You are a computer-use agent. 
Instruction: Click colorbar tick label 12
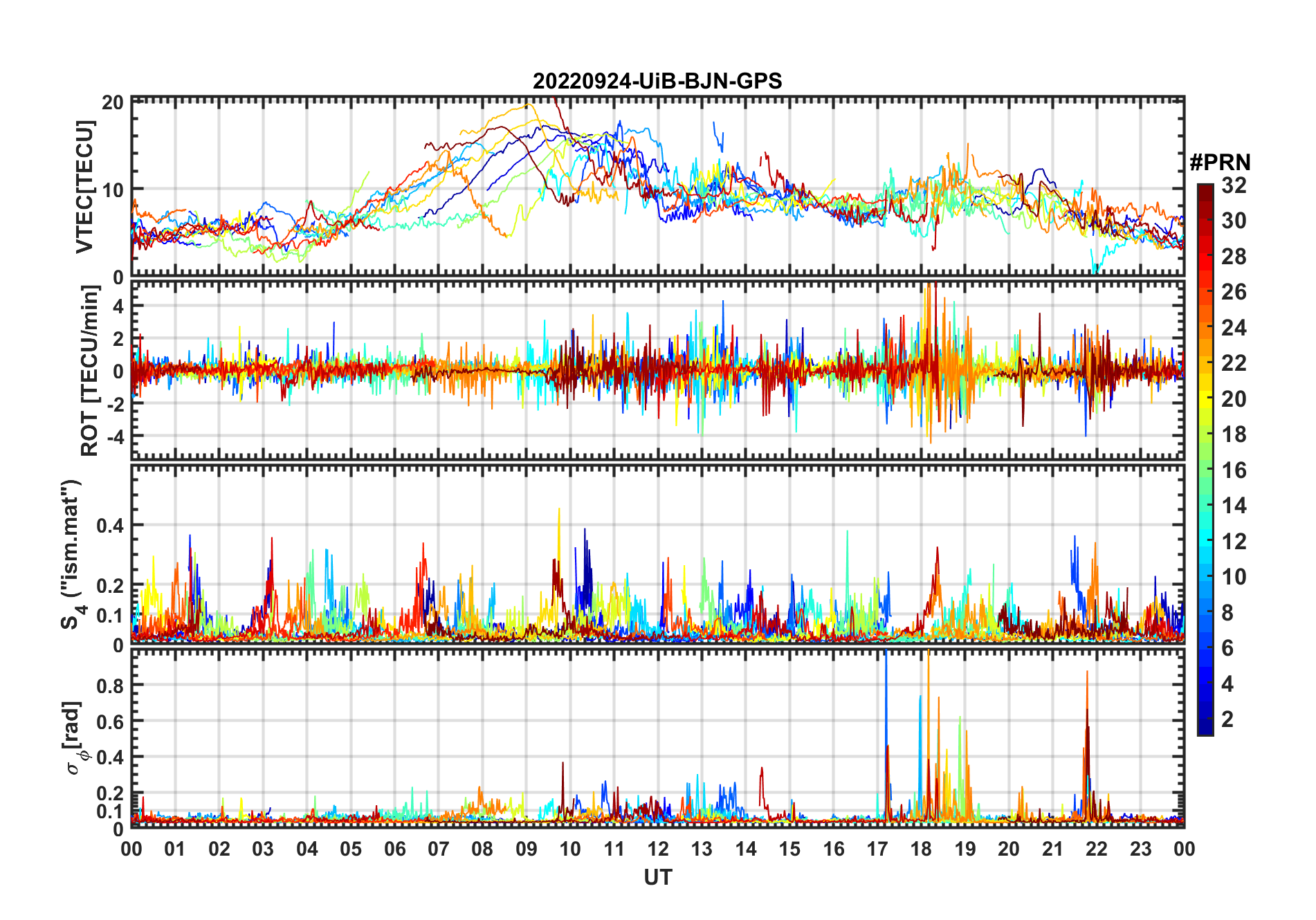[1234, 542]
